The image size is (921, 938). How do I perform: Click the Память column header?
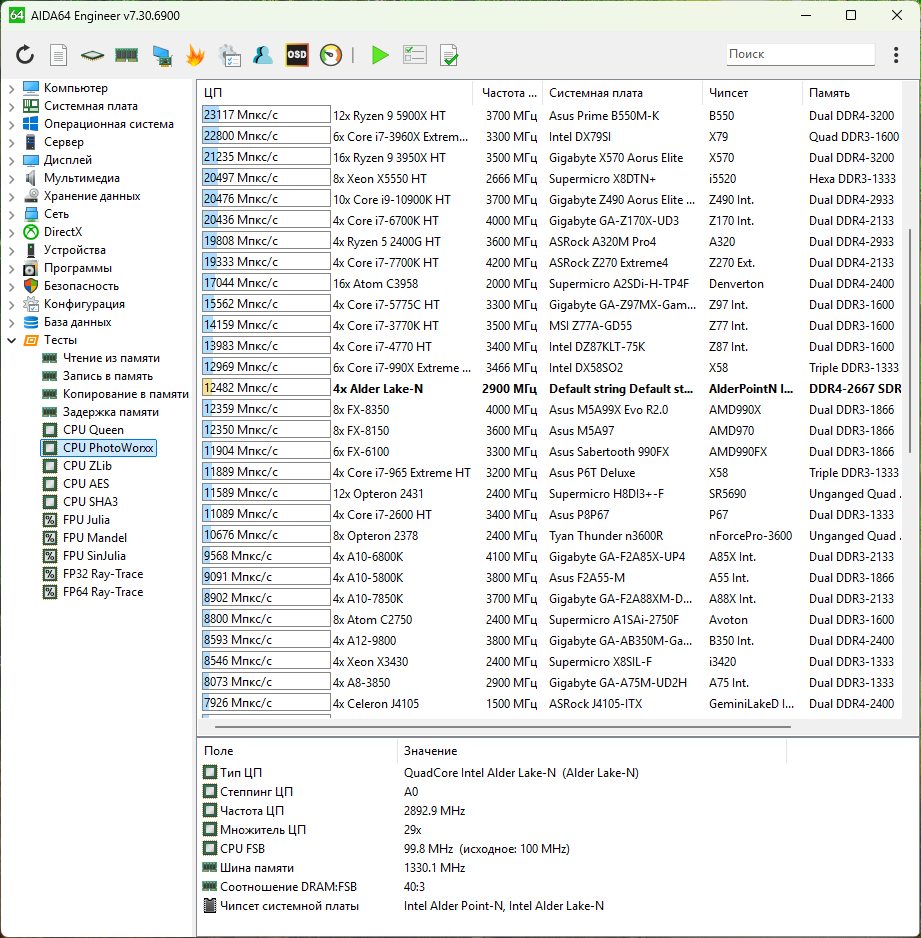point(829,93)
